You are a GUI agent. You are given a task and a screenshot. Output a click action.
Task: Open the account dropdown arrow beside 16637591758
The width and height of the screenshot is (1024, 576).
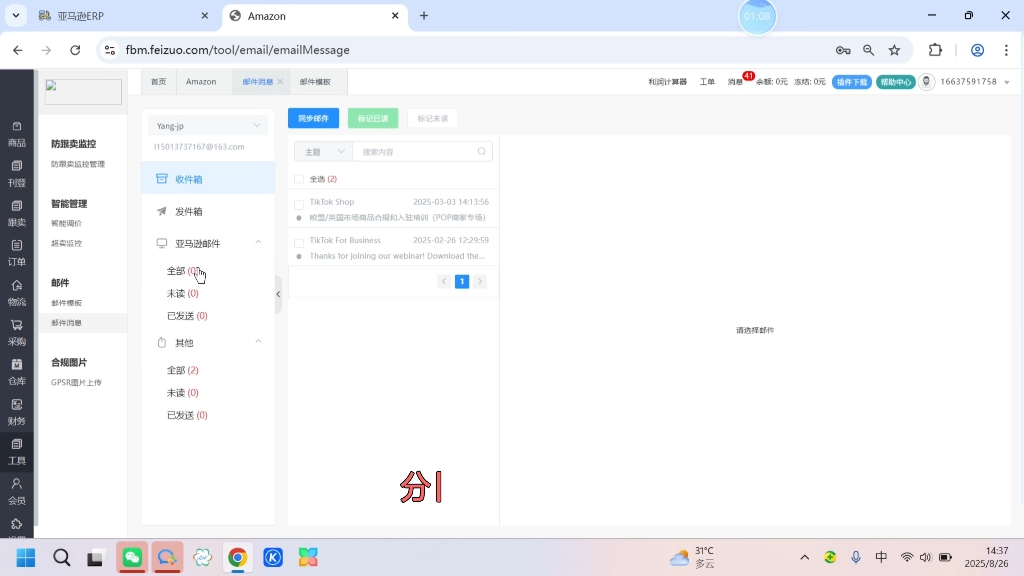point(1006,82)
